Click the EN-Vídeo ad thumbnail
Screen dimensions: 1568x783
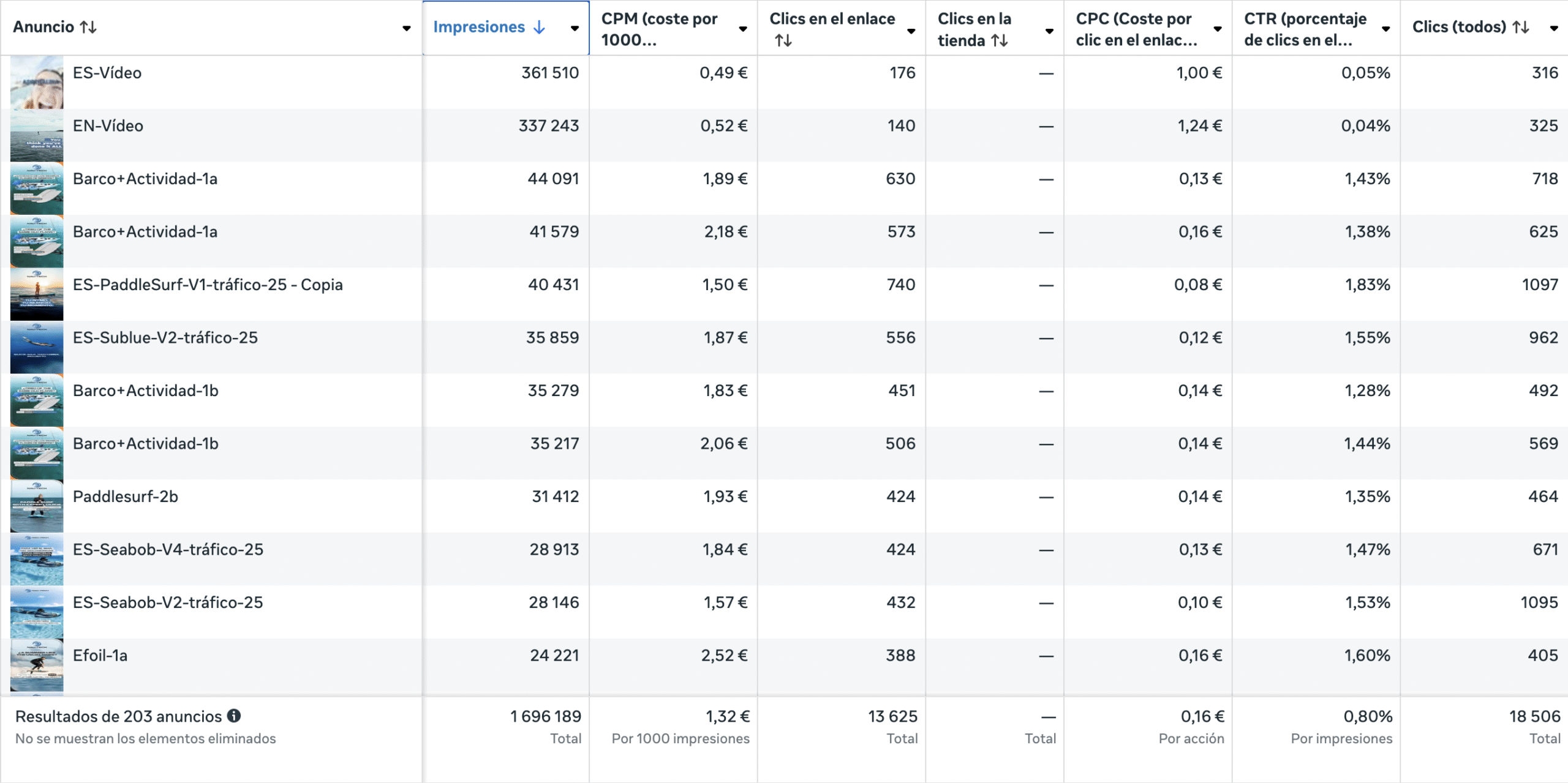tap(37, 135)
